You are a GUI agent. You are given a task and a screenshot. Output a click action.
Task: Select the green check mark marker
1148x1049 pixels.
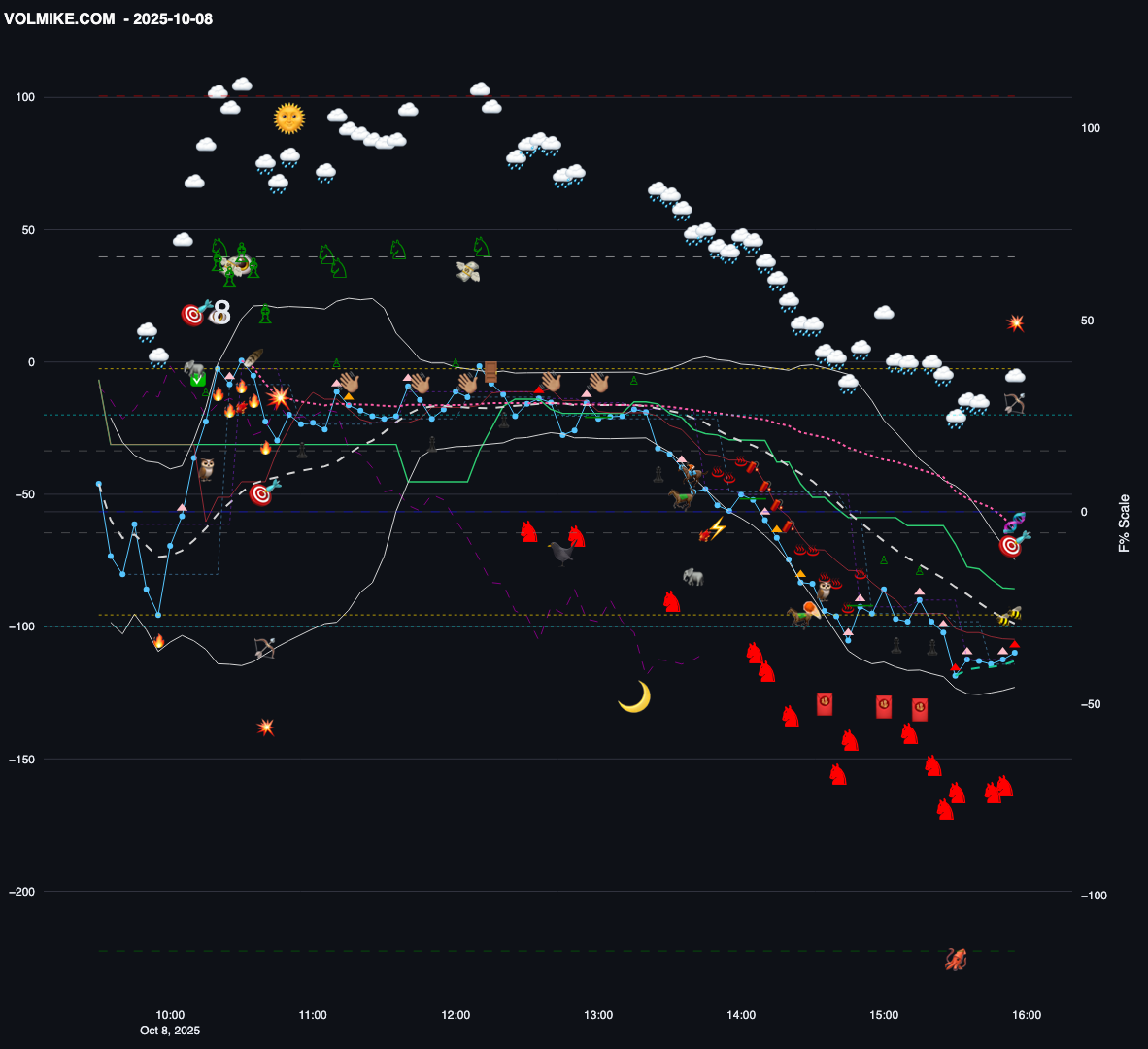(x=198, y=380)
